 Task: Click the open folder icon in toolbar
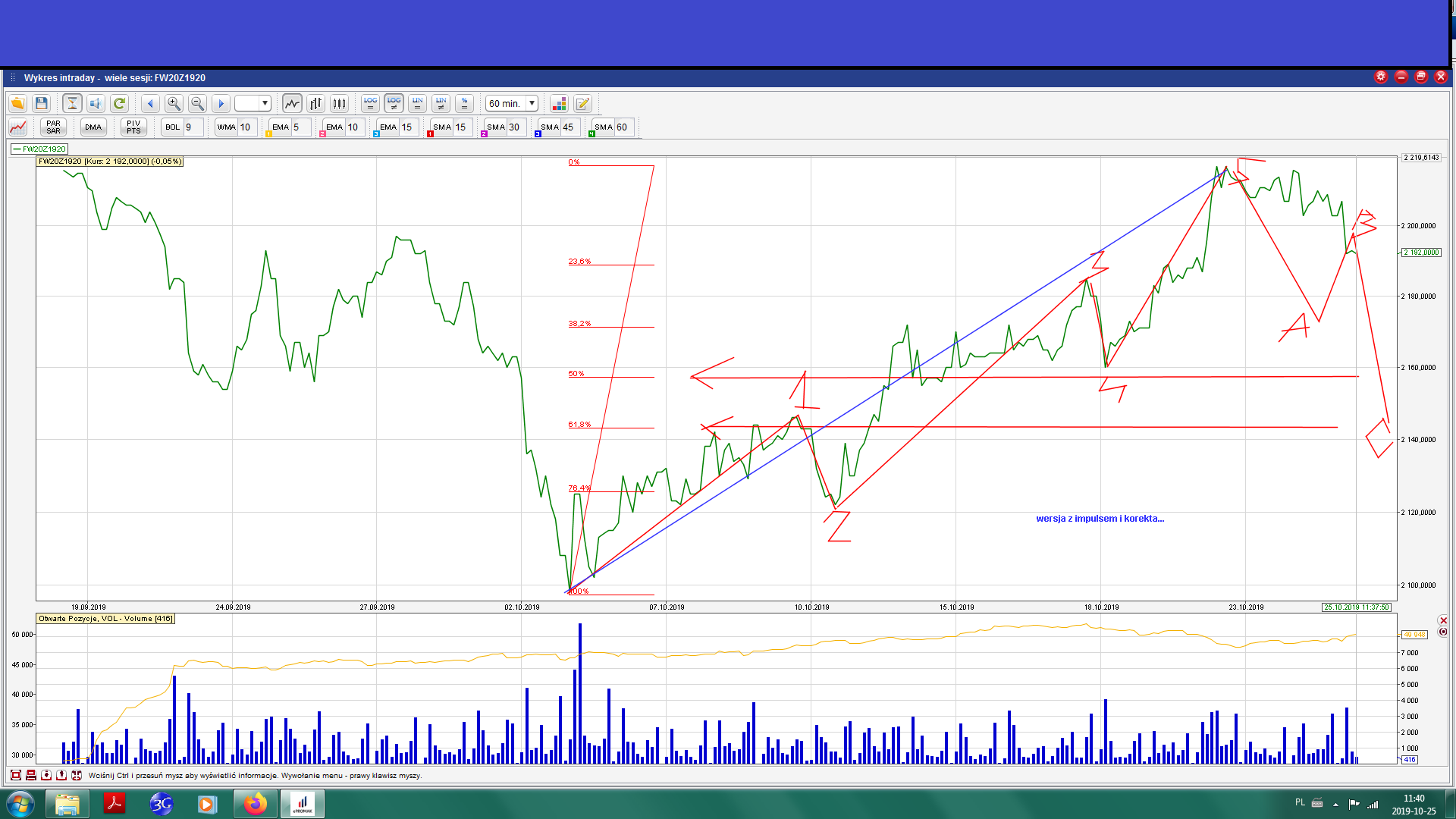(17, 103)
